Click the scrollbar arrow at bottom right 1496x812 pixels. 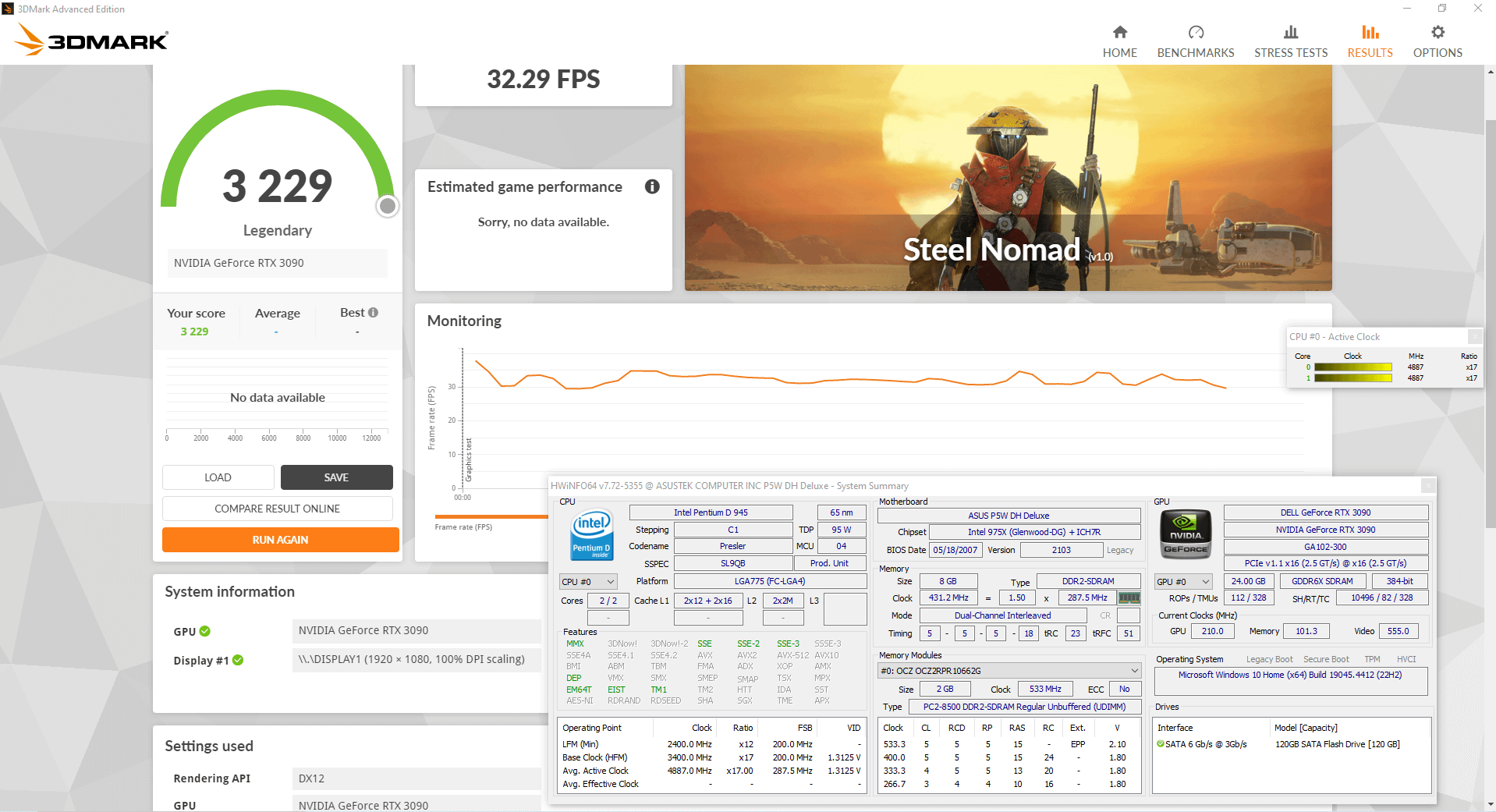pos(1489,806)
